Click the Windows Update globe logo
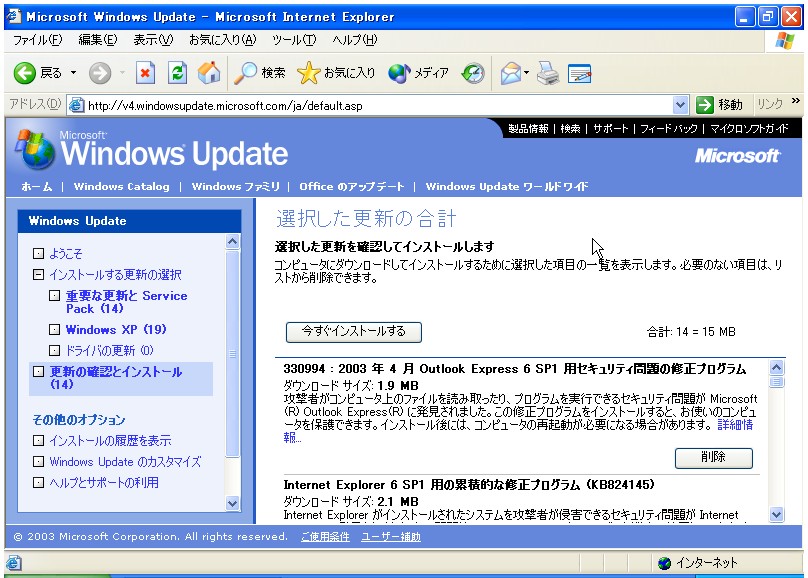 35,149
